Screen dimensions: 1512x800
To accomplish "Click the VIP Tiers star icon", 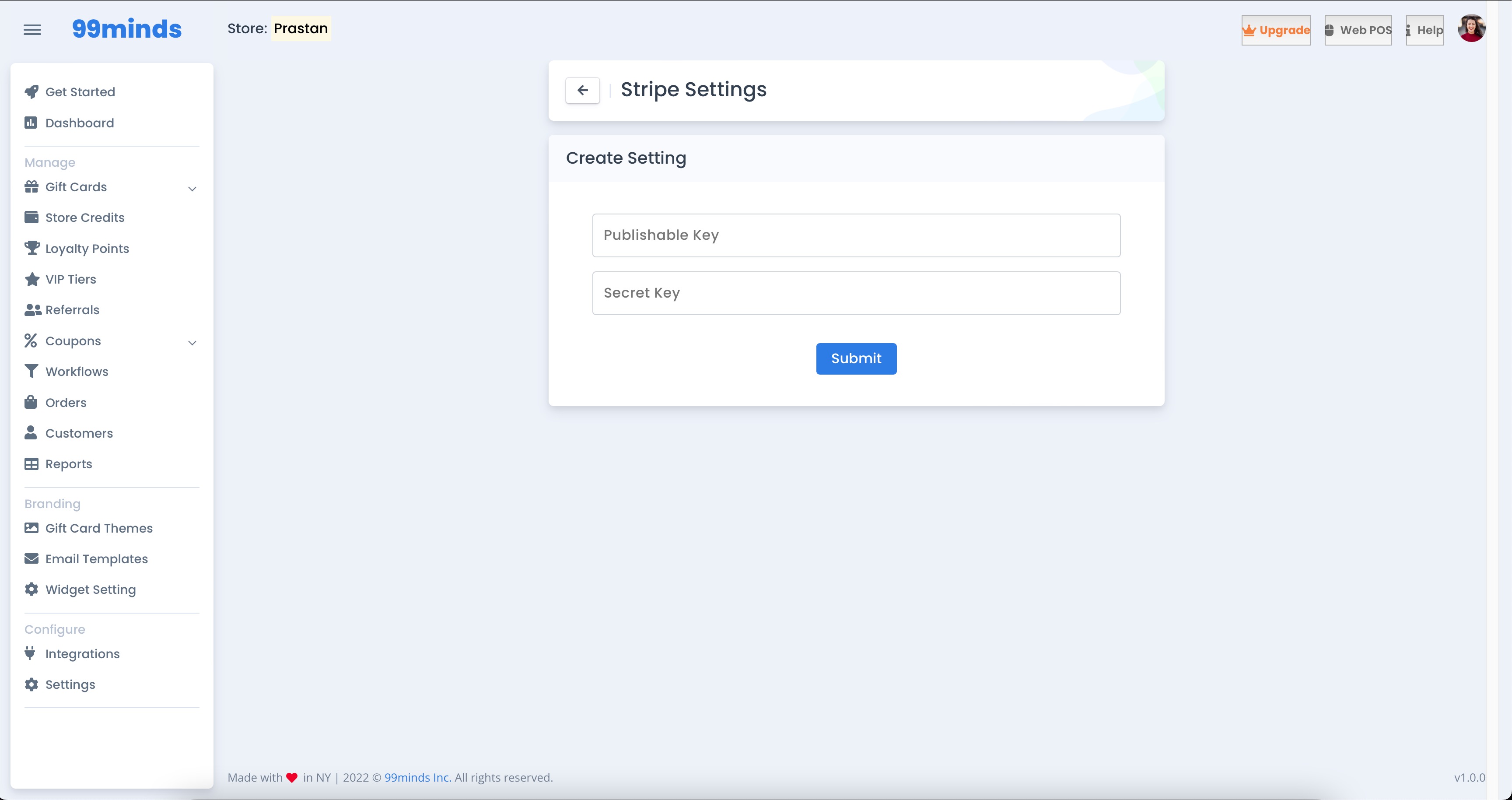I will click(x=31, y=279).
